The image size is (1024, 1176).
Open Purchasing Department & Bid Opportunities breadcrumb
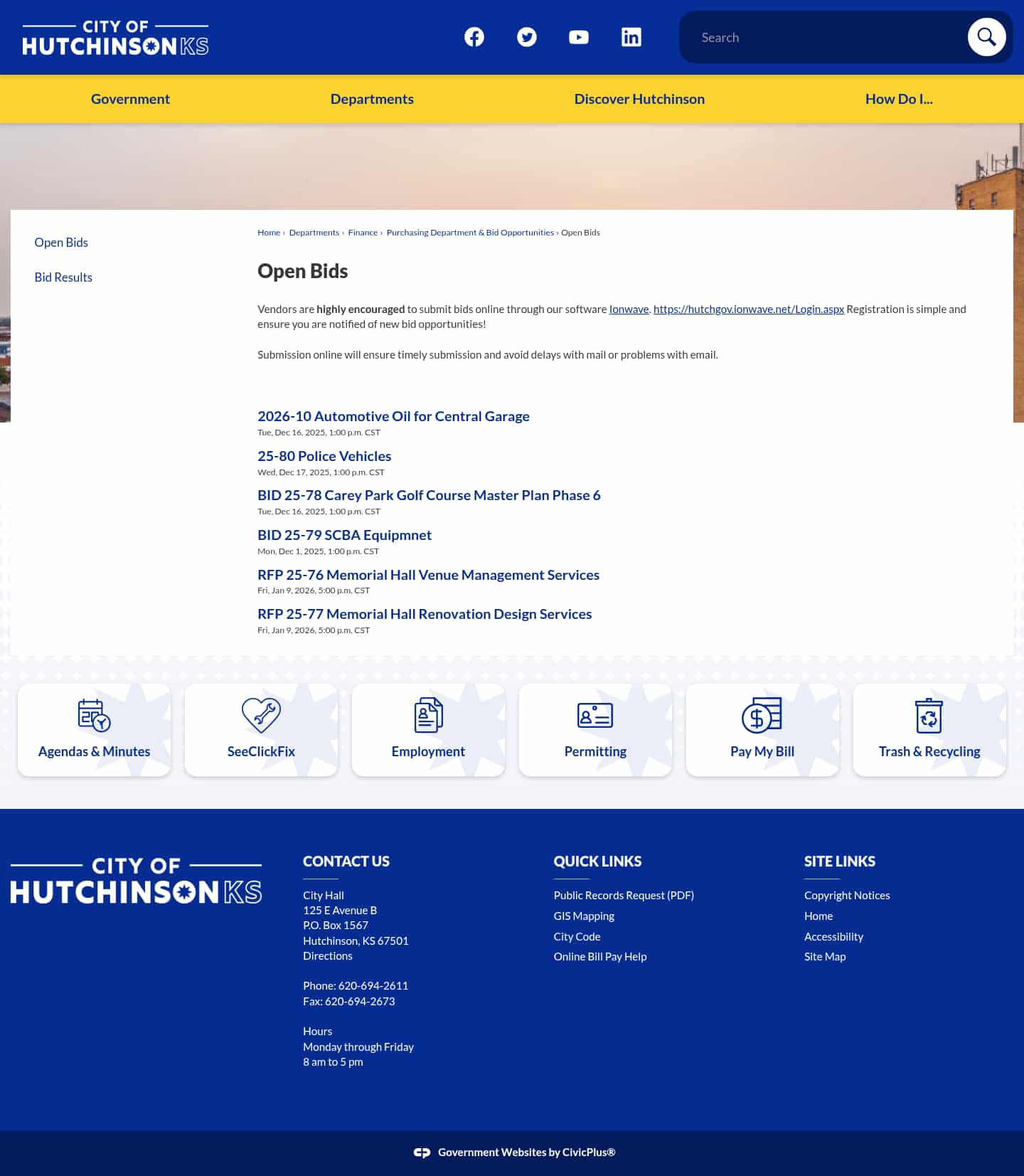click(470, 233)
